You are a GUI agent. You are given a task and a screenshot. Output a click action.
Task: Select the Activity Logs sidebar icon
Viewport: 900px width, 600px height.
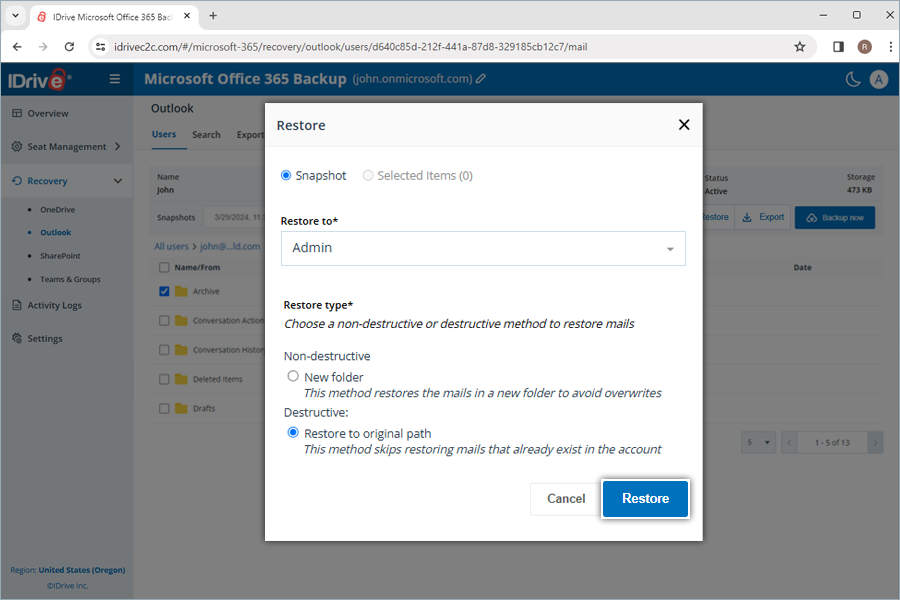click(x=16, y=305)
